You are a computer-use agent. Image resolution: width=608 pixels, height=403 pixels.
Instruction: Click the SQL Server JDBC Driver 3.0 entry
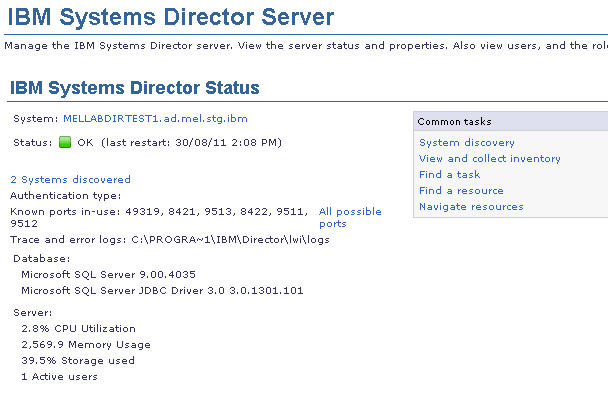[162, 291]
